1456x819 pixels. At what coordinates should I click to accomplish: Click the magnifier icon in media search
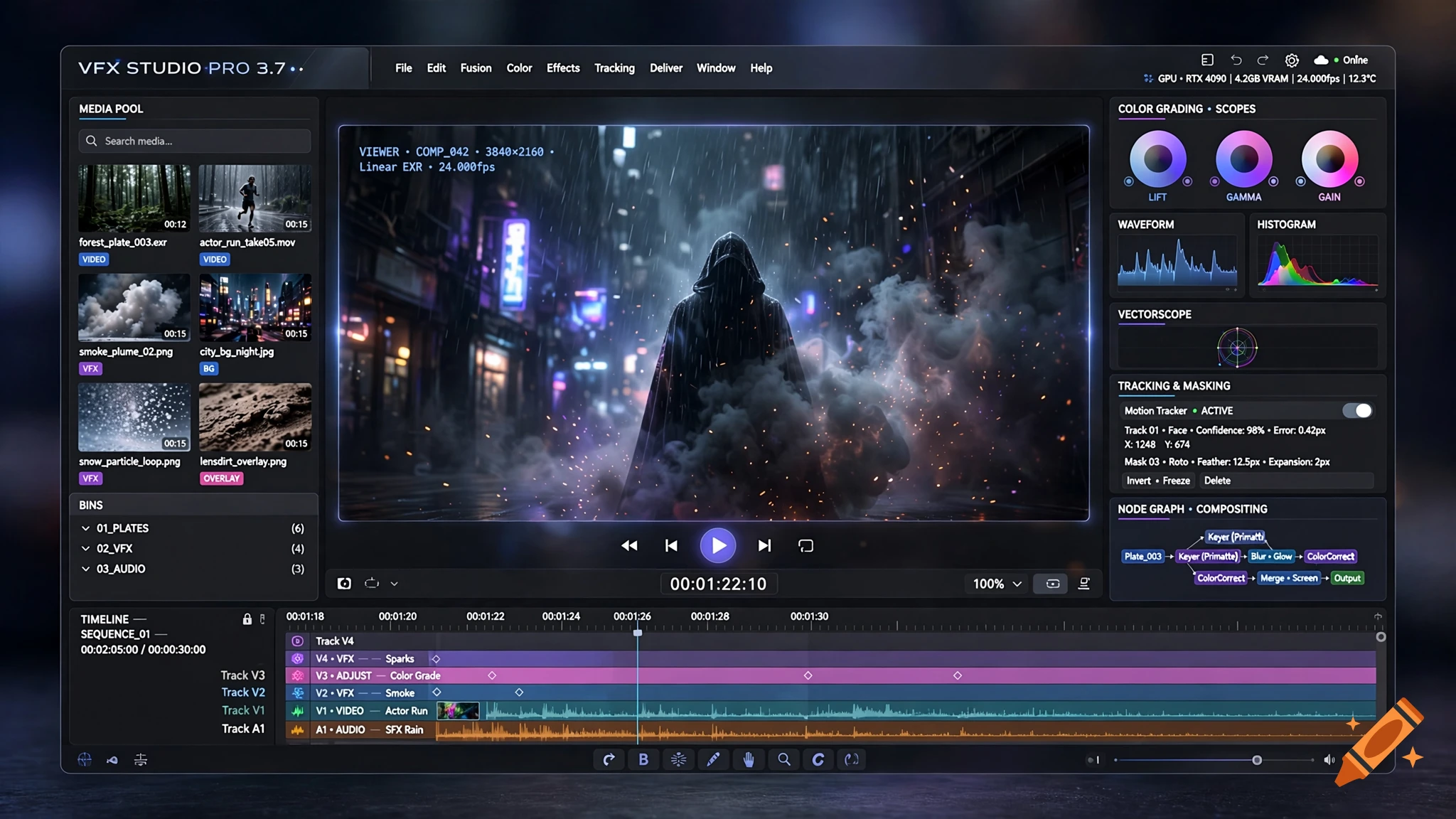click(92, 141)
